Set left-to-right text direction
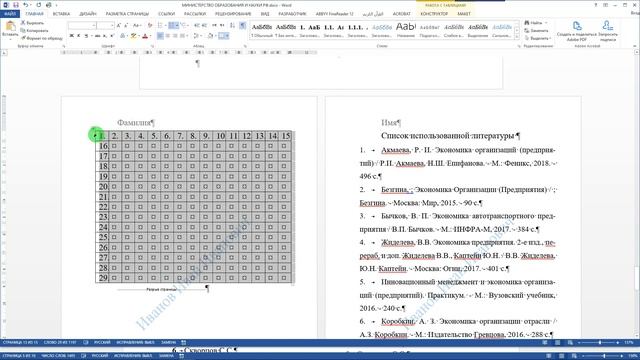Viewport: 640px width, 360px height. pyautogui.click(x=214, y=25)
